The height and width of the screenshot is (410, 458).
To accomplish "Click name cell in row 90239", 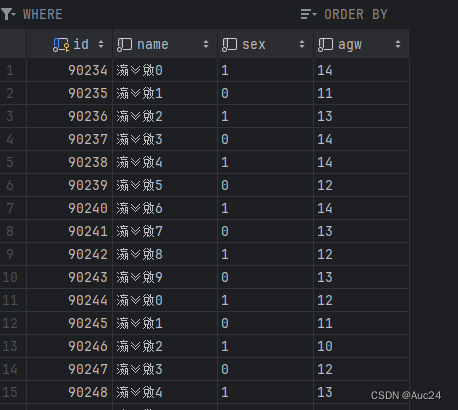I will 165,185.
